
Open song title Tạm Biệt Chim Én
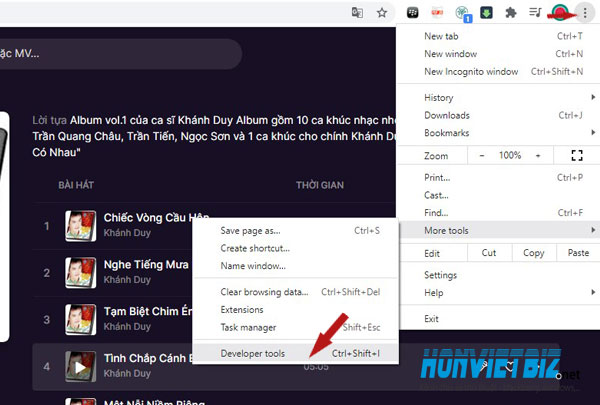click(x=148, y=312)
